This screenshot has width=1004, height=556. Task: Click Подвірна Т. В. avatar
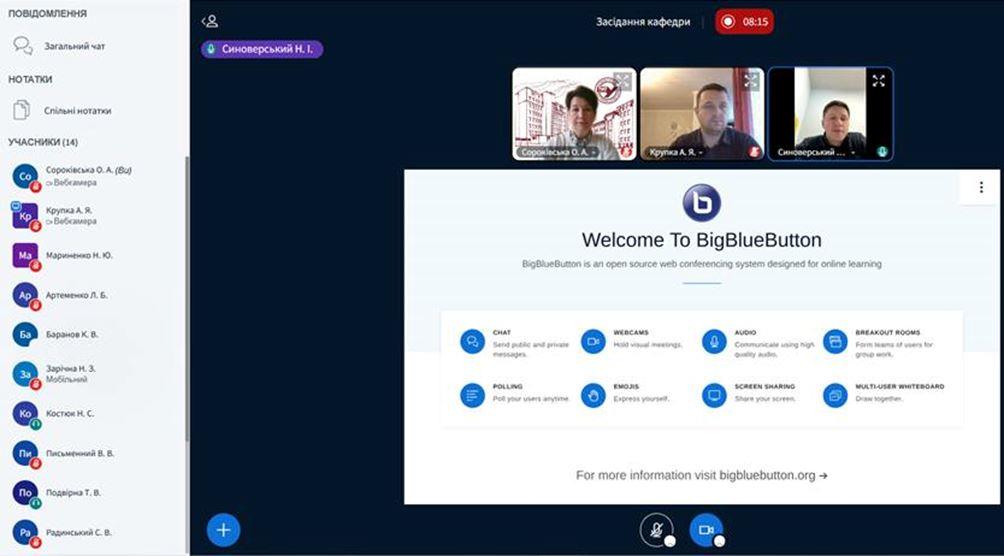pos(25,493)
